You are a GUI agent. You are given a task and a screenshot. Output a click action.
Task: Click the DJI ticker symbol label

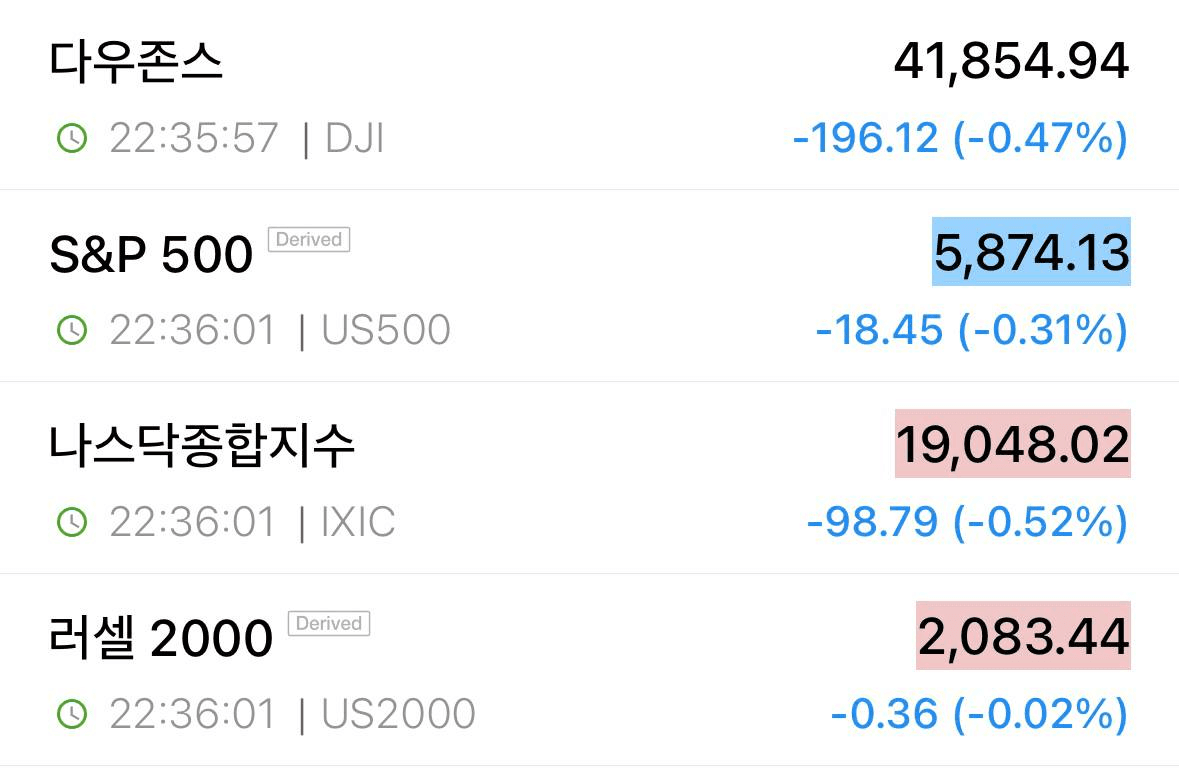354,138
